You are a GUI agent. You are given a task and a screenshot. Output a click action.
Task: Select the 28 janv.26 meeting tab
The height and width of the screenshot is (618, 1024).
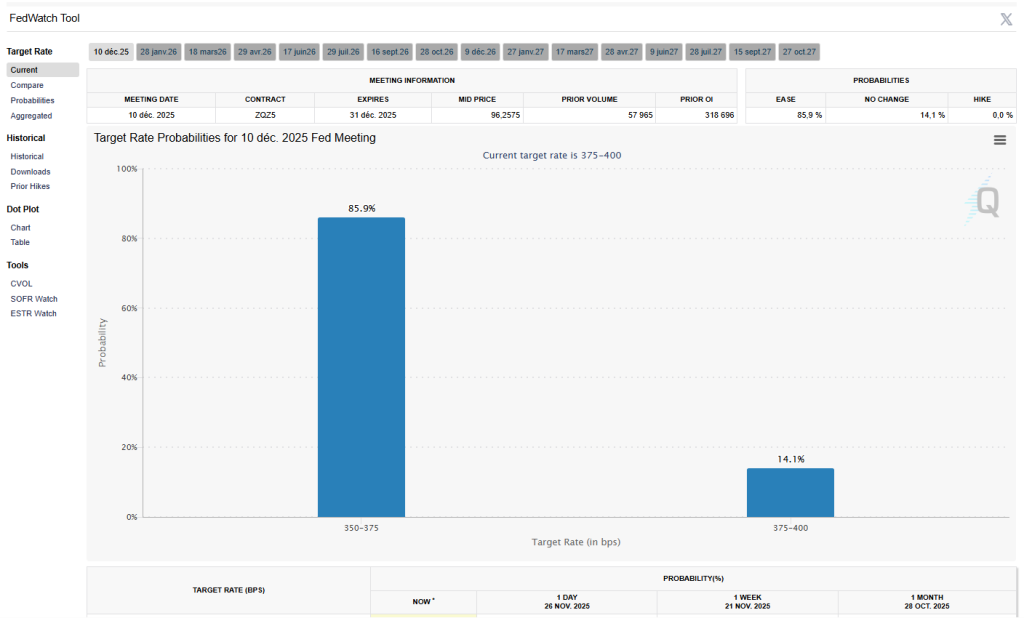[x=158, y=51]
